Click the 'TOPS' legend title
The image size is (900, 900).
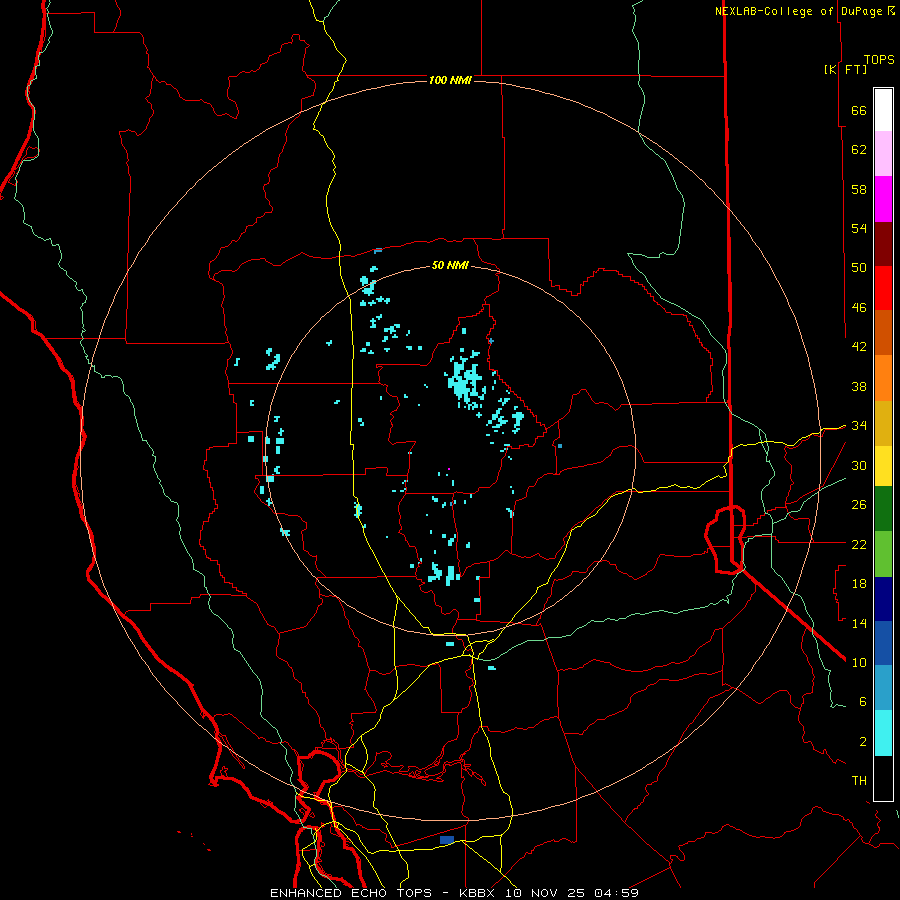879,59
